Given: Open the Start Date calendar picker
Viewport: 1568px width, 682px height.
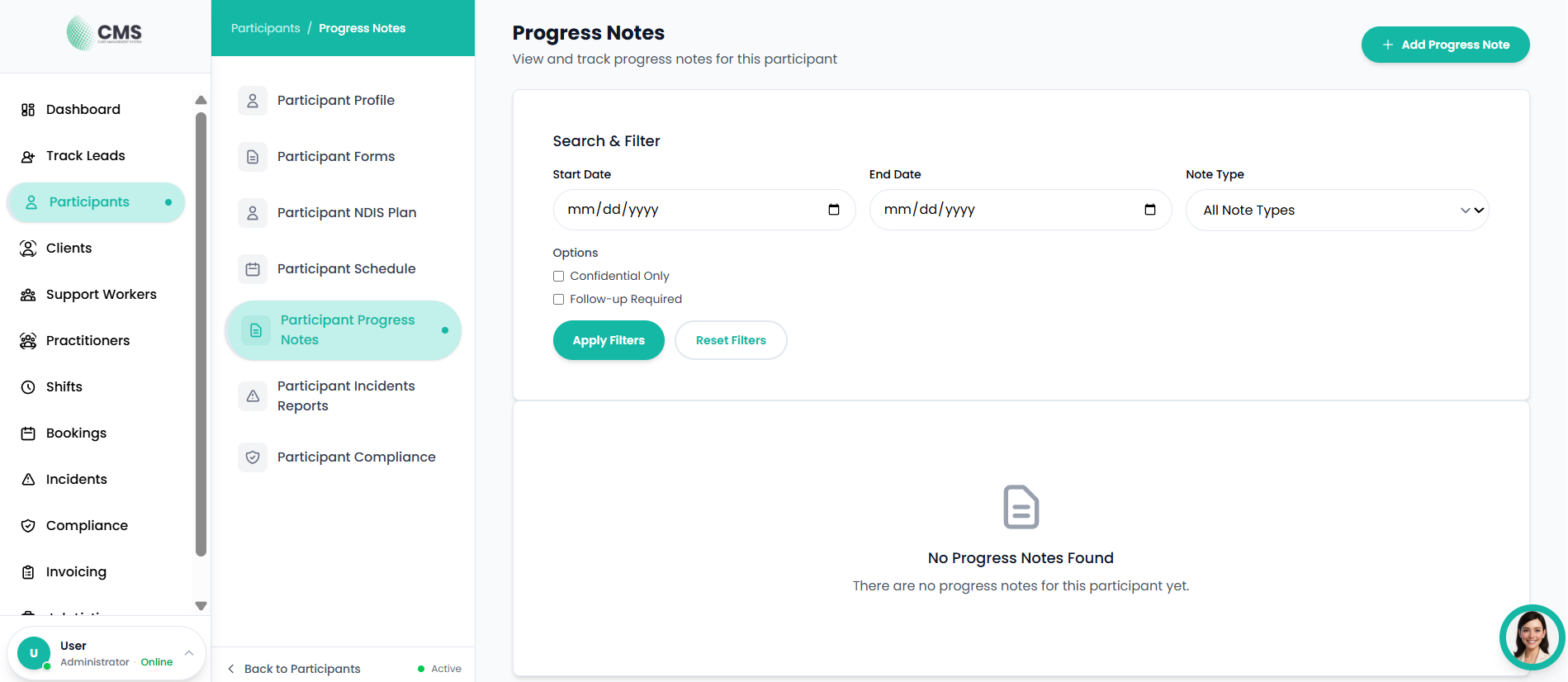Looking at the screenshot, I should pyautogui.click(x=834, y=210).
